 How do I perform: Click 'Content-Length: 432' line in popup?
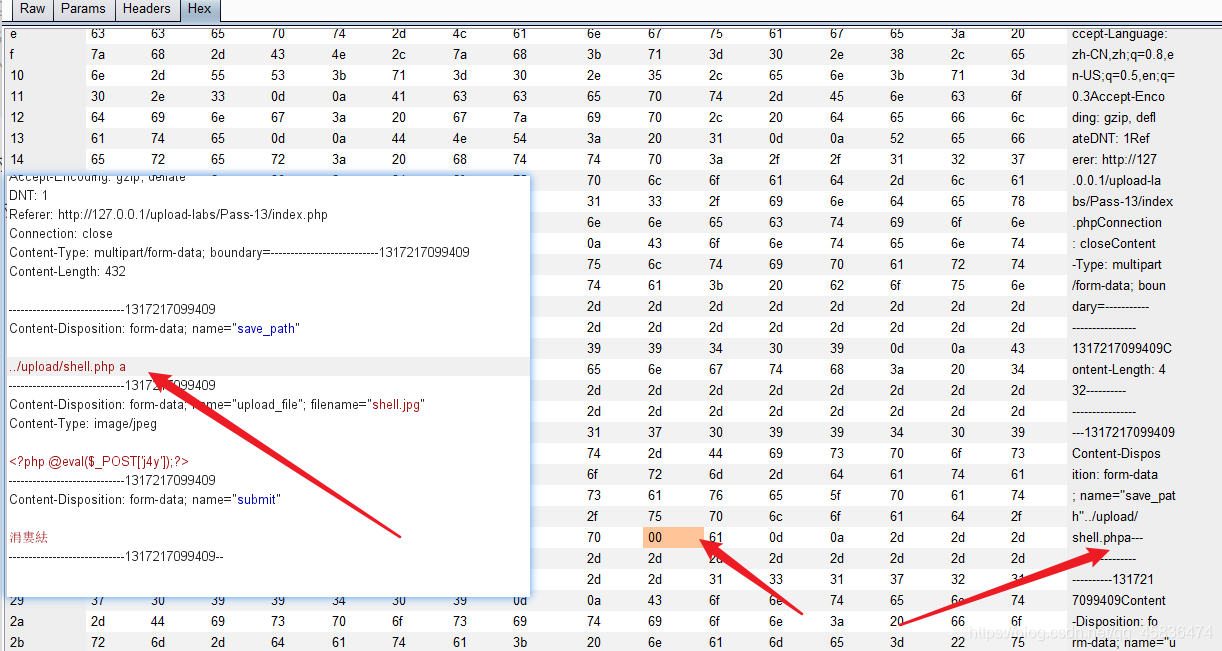pos(67,272)
